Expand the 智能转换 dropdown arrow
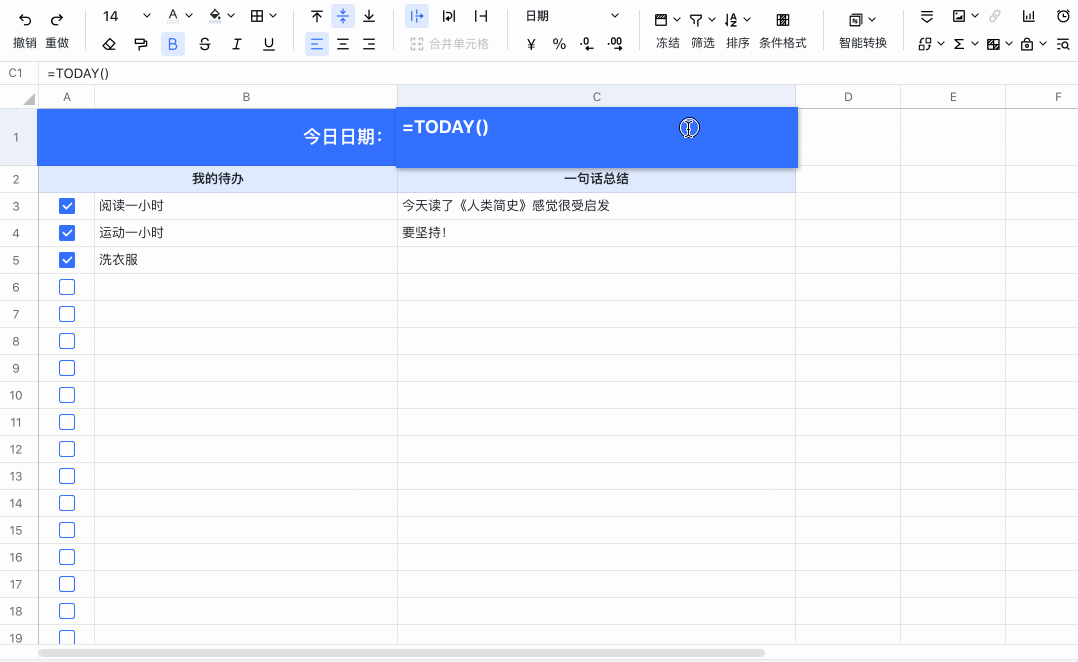The height and width of the screenshot is (662, 1078). (872, 20)
